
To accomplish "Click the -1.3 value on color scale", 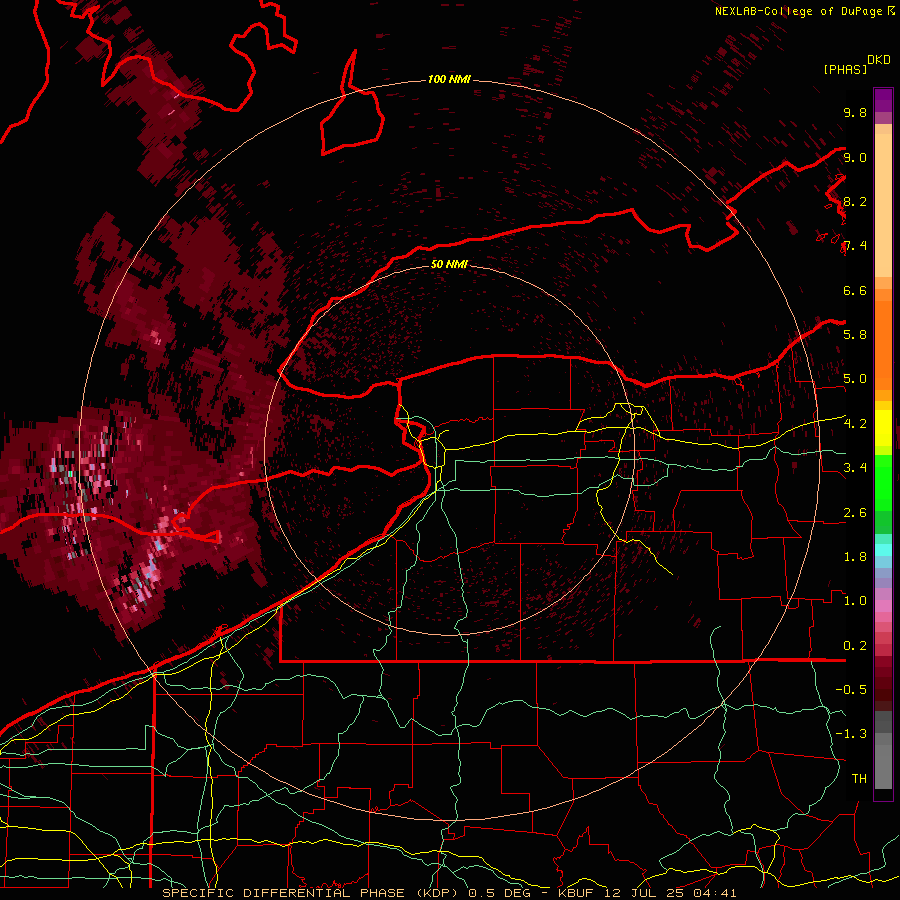I will [x=851, y=734].
